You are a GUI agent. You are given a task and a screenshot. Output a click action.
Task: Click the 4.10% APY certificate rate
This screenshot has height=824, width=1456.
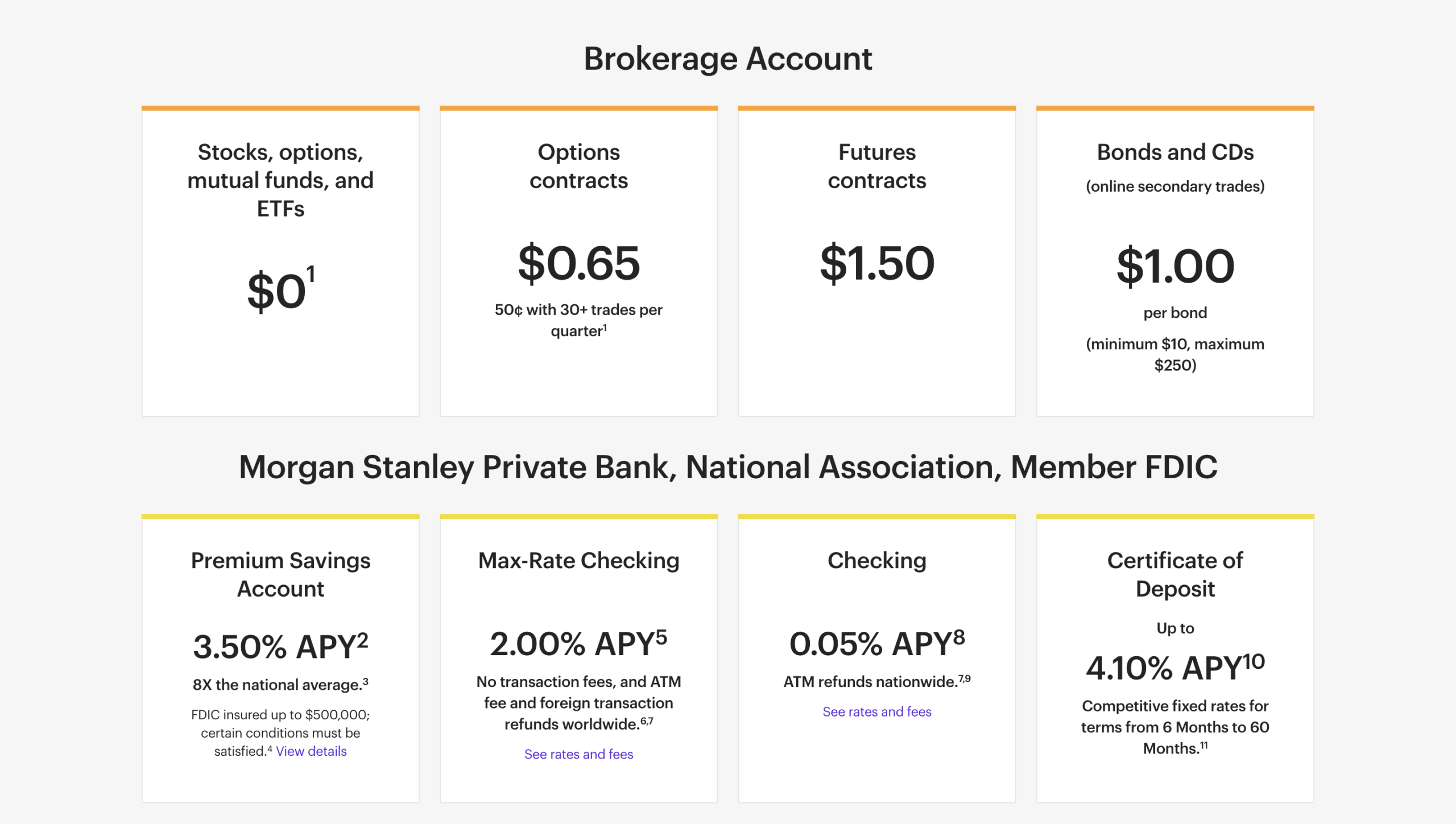pyautogui.click(x=1175, y=667)
